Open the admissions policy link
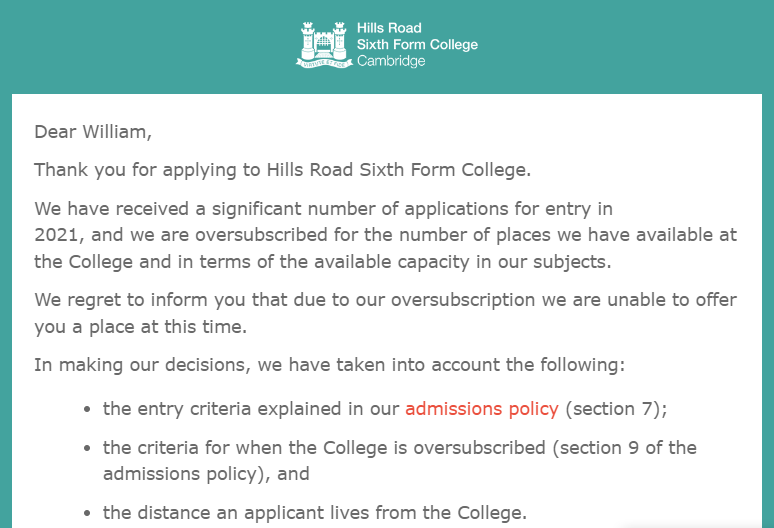The height and width of the screenshot is (528, 774). coord(483,409)
